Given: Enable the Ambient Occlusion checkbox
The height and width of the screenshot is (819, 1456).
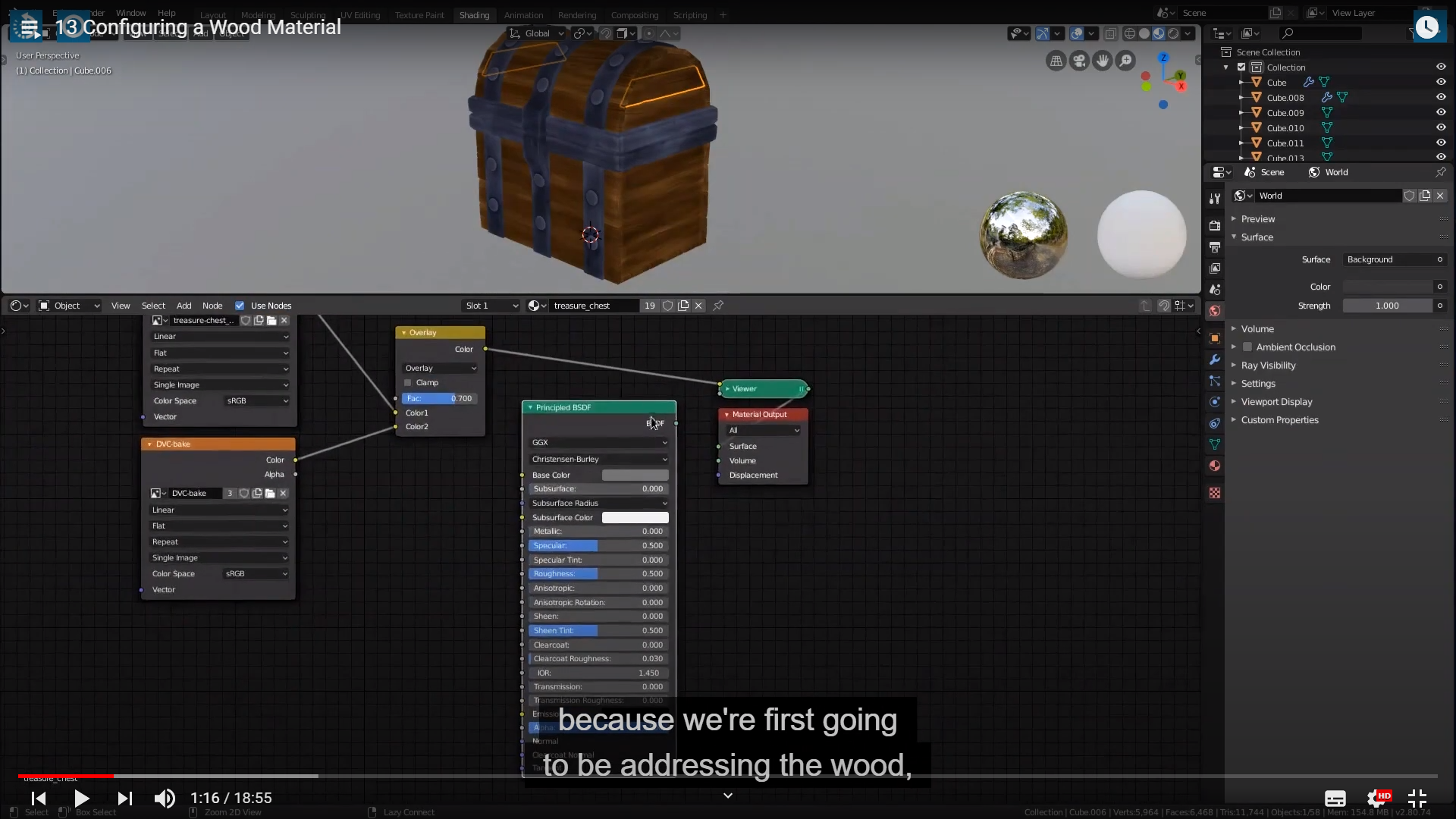Looking at the screenshot, I should coord(1247,347).
